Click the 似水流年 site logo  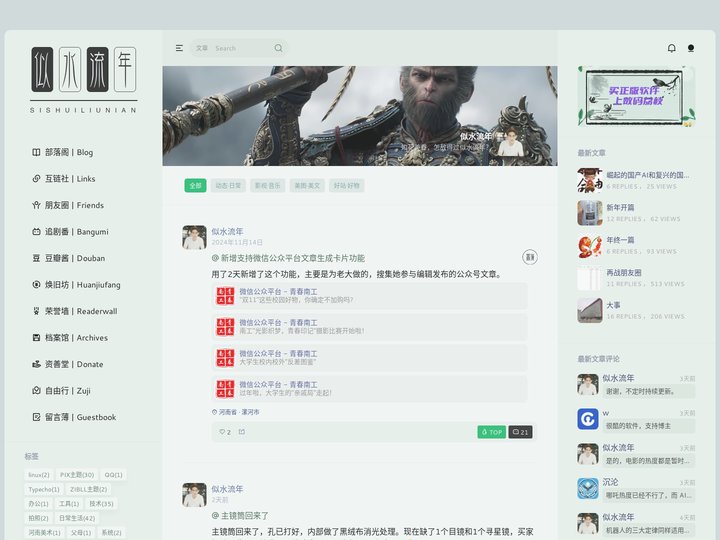pyautogui.click(x=84, y=79)
